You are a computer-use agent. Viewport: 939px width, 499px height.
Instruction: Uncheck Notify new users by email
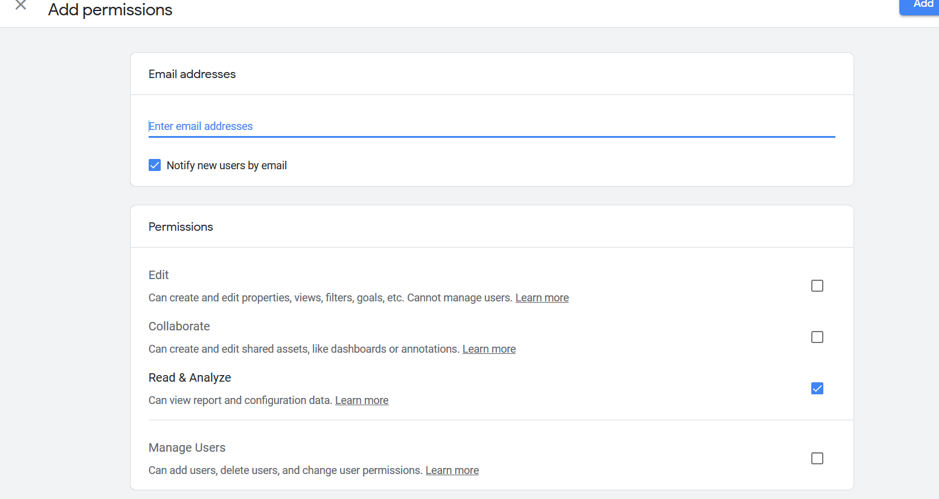155,165
